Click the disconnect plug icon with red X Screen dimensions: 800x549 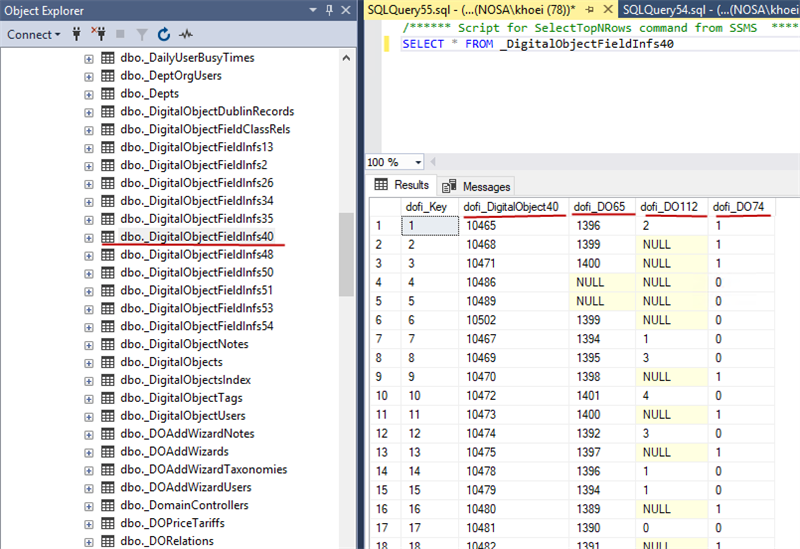click(99, 35)
